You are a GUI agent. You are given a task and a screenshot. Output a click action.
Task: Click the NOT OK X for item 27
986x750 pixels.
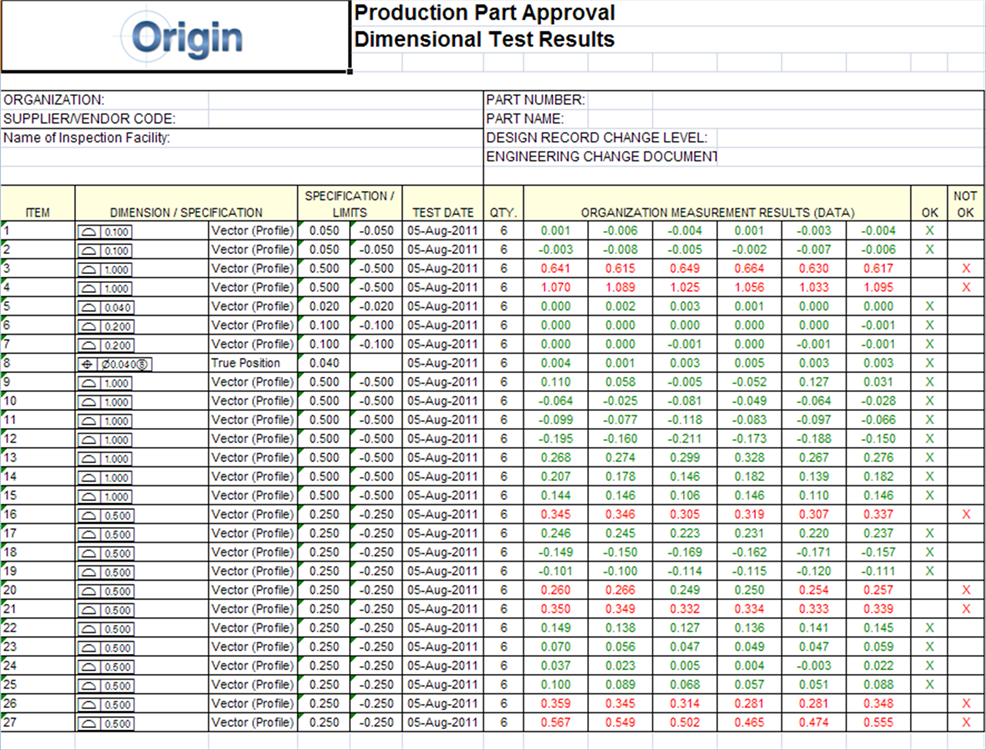pyautogui.click(x=965, y=723)
